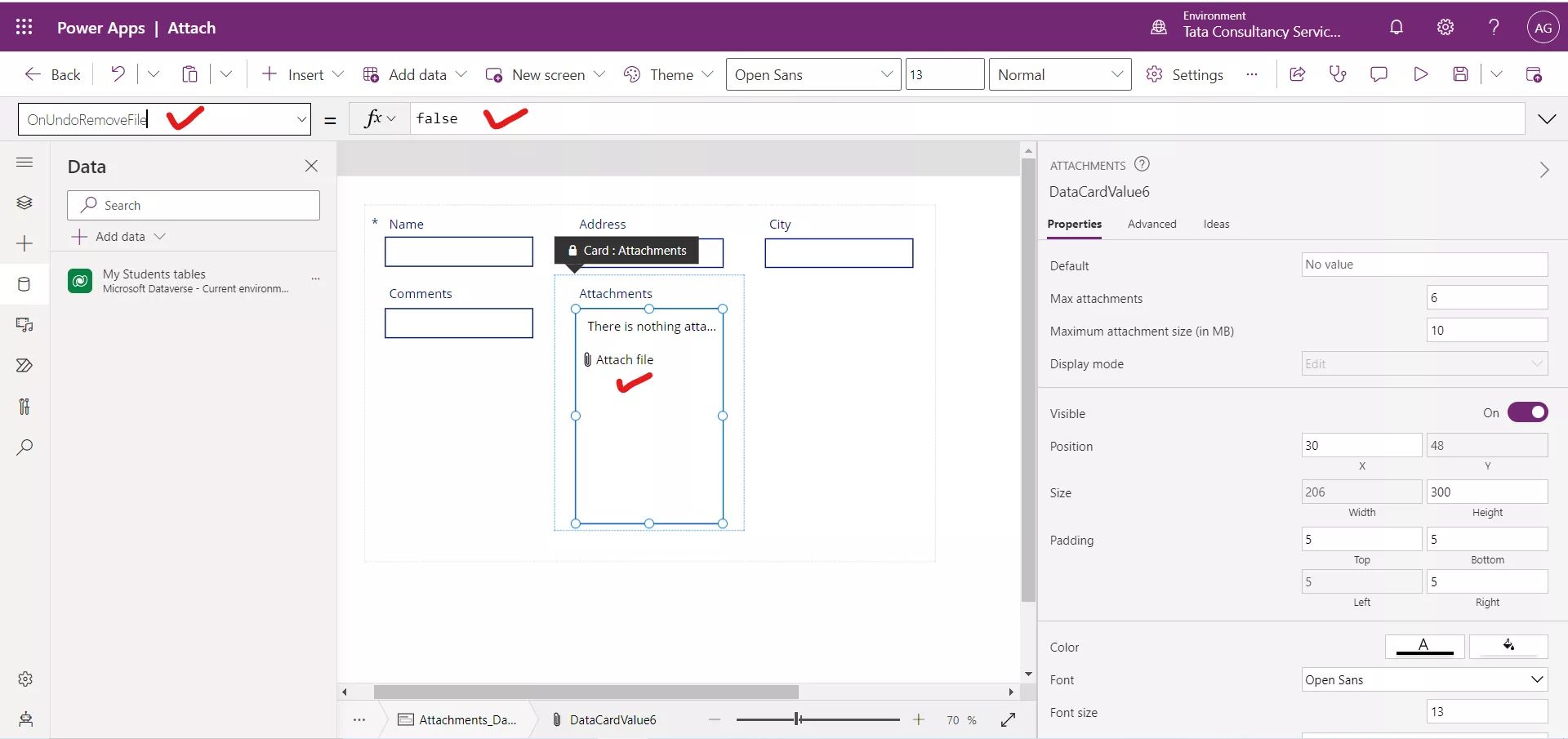Preview the app with the Play icon
This screenshot has width=1568, height=739.
pos(1421,73)
